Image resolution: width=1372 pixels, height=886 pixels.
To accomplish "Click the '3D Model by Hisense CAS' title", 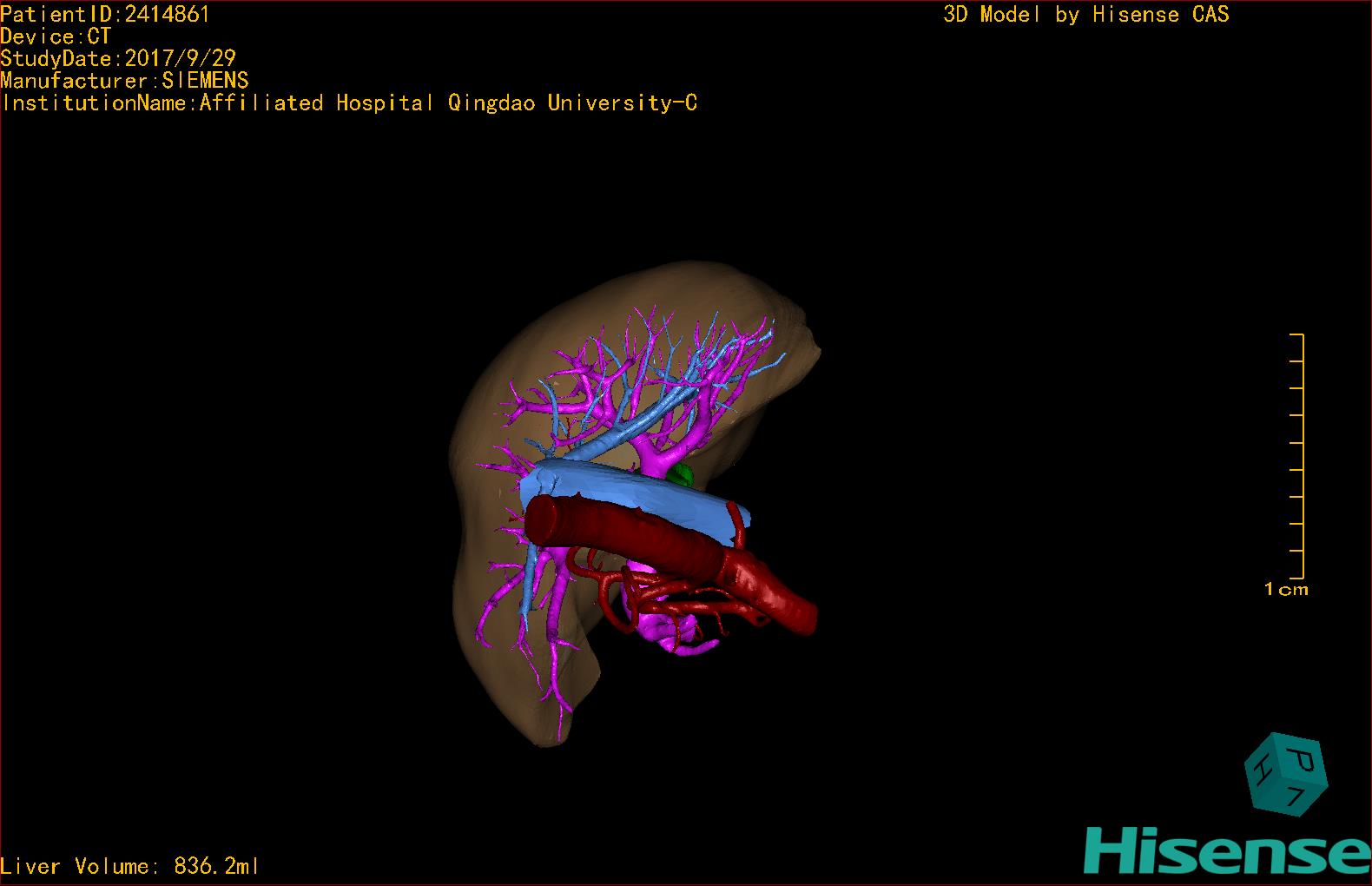I will [x=1086, y=14].
